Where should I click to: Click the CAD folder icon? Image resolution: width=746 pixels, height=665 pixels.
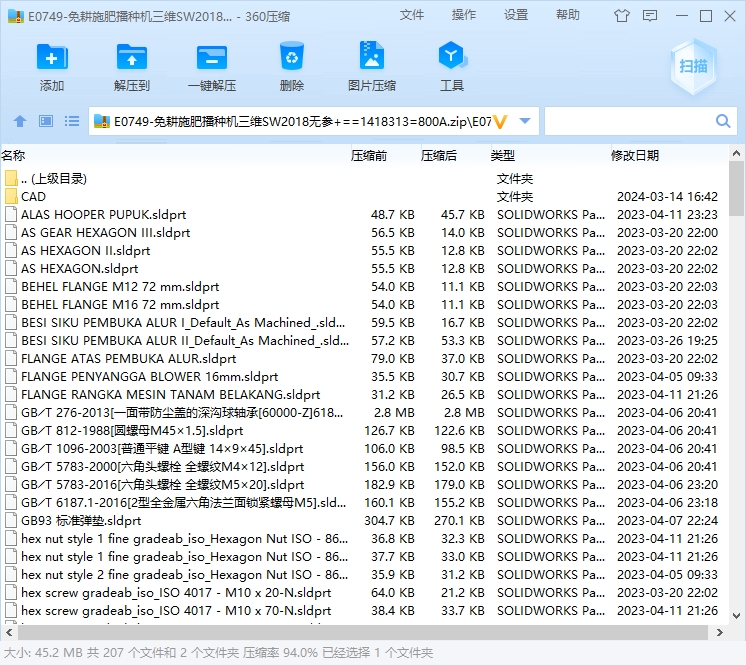coord(11,196)
